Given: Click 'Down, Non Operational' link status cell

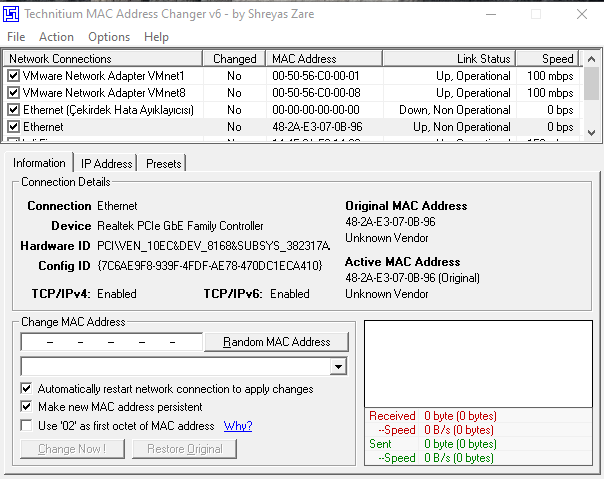Looking at the screenshot, I should 455,110.
